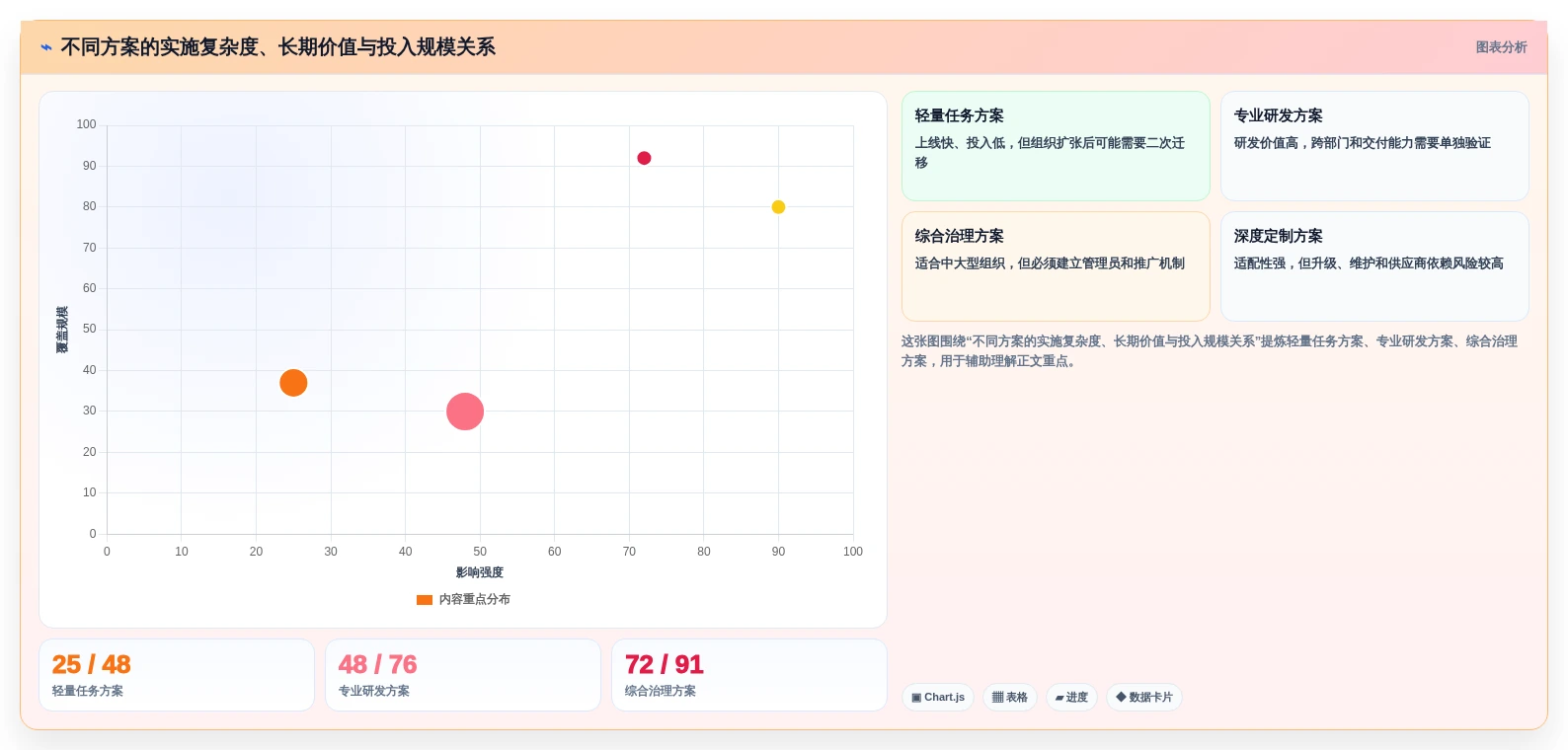Open the 专业研发方案 card
The height and width of the screenshot is (750, 1568).
[1374, 146]
